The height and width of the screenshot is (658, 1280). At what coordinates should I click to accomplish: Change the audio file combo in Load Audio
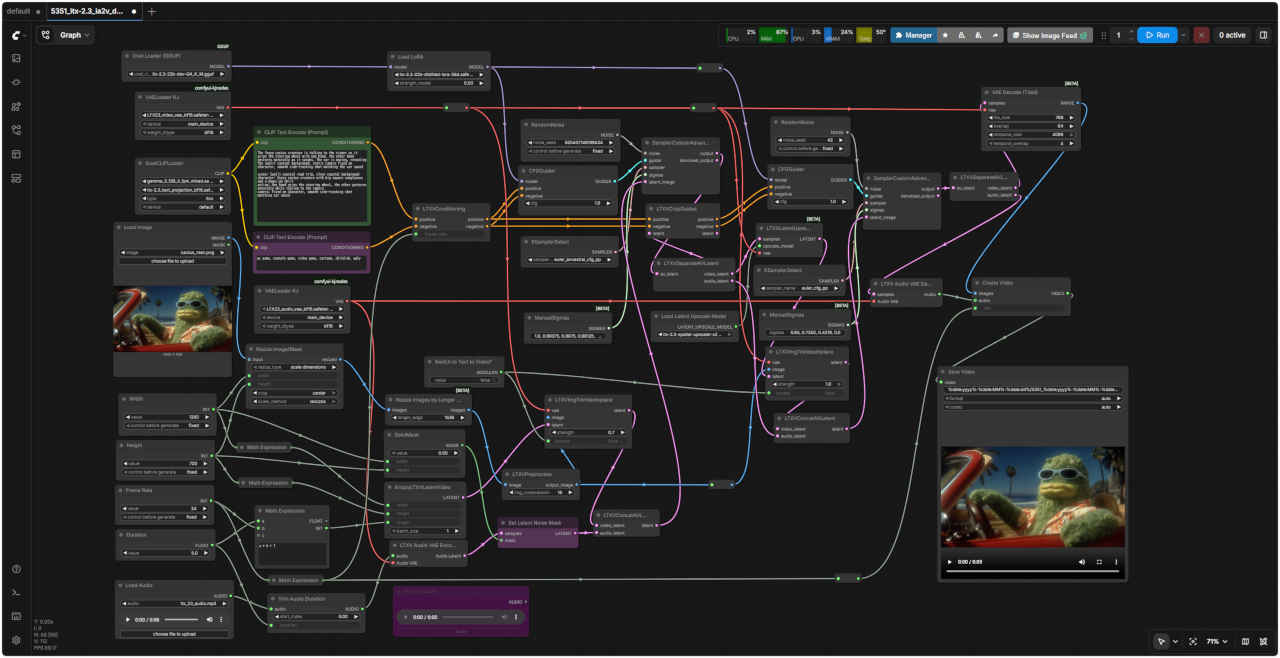click(176, 603)
